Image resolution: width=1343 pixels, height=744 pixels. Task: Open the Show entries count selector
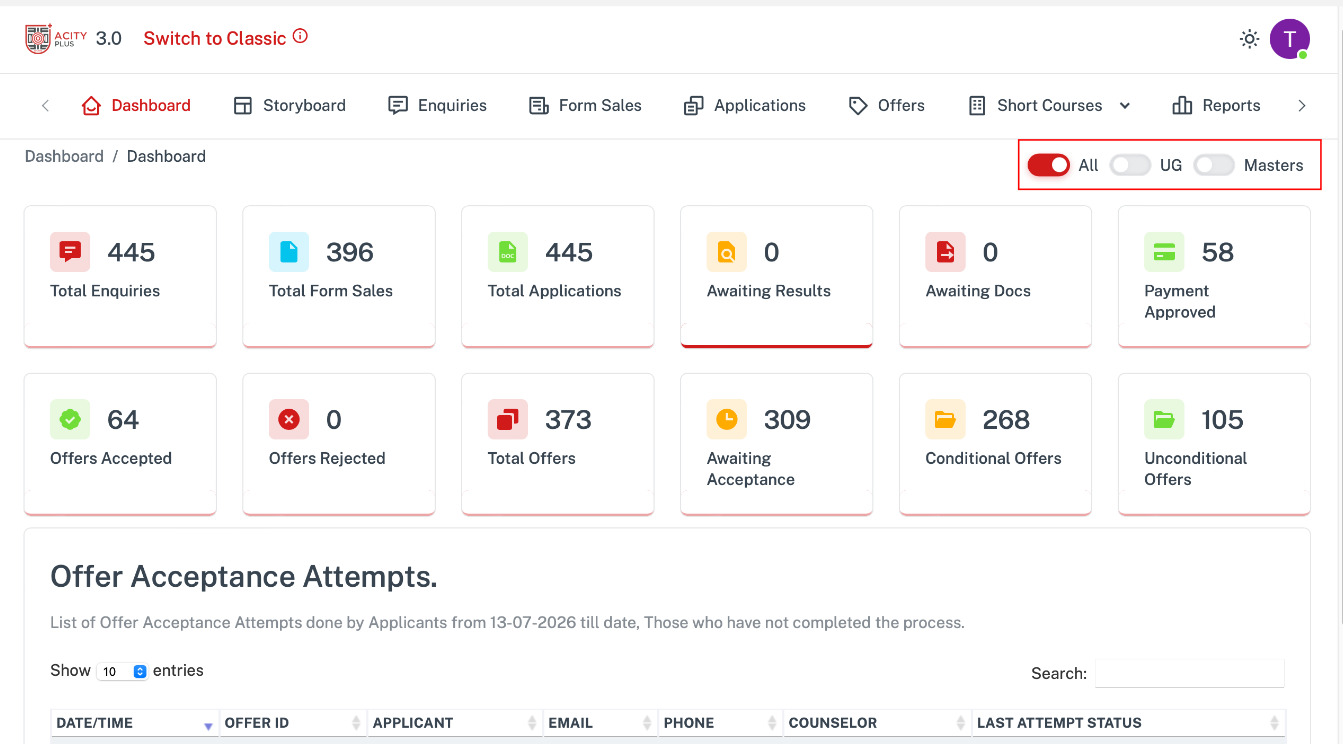123,672
